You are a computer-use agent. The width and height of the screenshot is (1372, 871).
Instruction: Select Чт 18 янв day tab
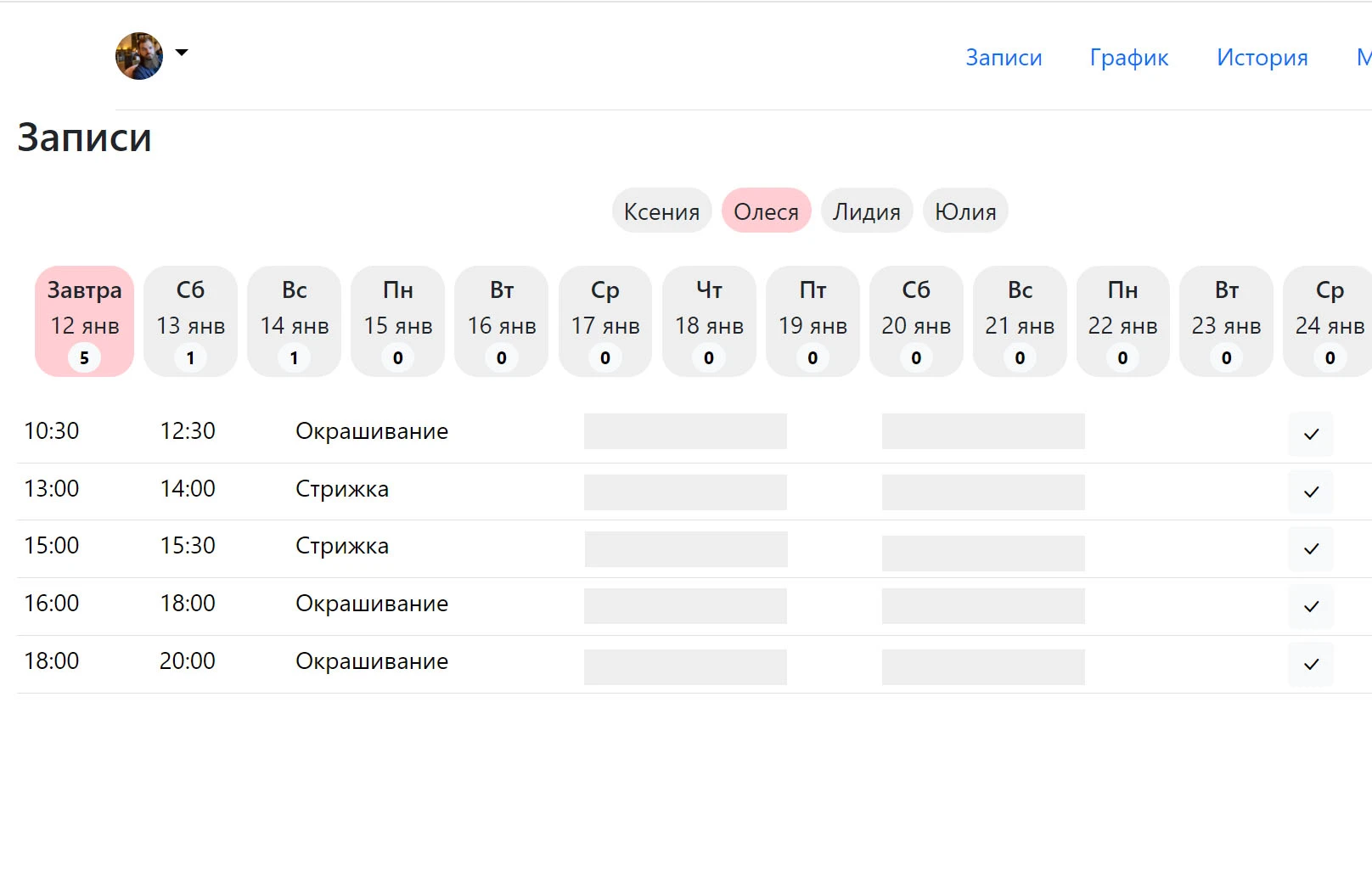click(709, 321)
